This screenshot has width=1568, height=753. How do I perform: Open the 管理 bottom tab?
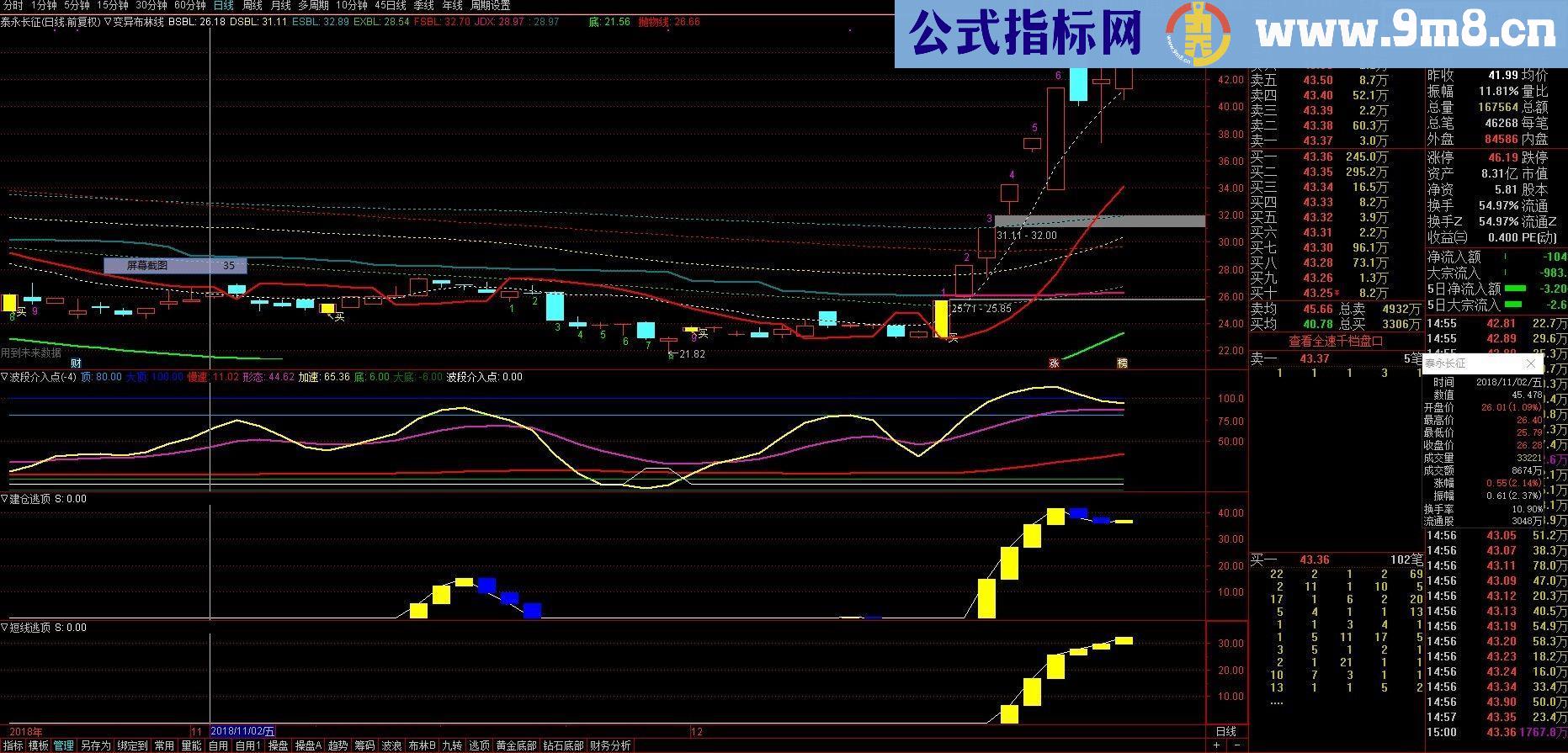pyautogui.click(x=63, y=746)
